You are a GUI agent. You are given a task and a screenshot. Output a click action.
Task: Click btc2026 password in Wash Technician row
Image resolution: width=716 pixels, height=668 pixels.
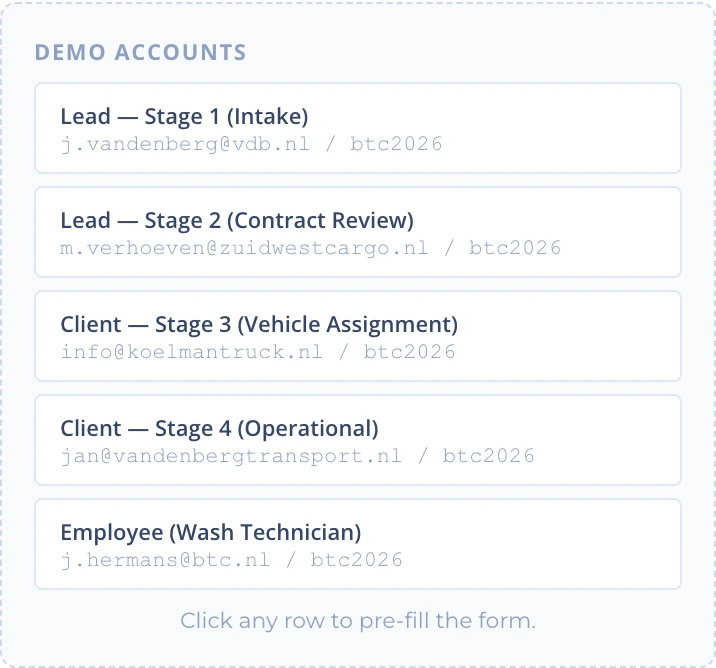click(357, 560)
